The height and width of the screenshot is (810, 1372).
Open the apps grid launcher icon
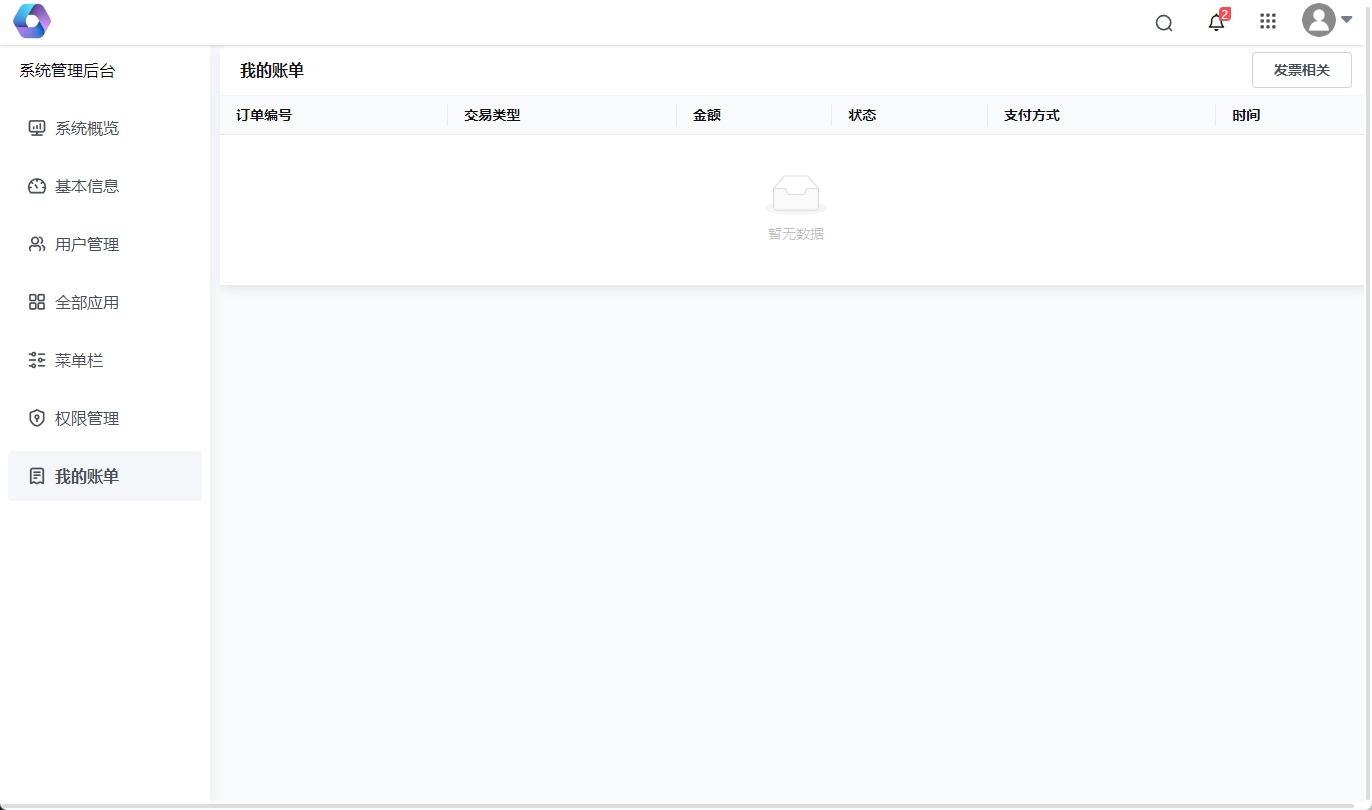pos(1268,21)
